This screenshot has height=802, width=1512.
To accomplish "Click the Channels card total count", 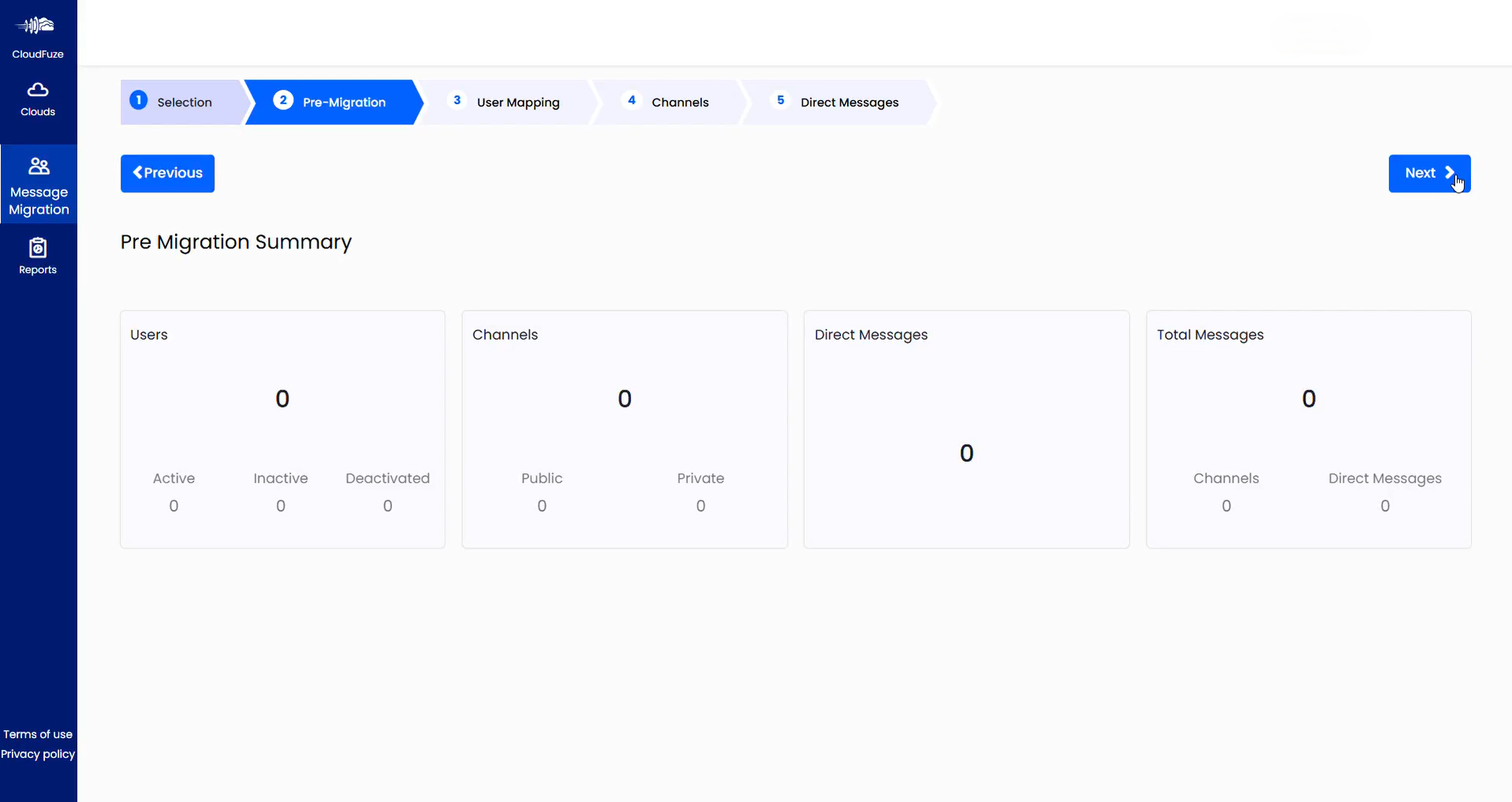I will [x=625, y=399].
